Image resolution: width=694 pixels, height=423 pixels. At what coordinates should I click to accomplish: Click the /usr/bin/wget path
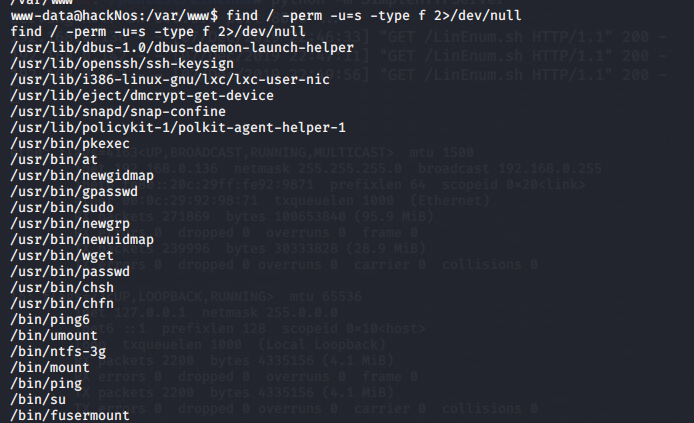[x=62, y=256]
